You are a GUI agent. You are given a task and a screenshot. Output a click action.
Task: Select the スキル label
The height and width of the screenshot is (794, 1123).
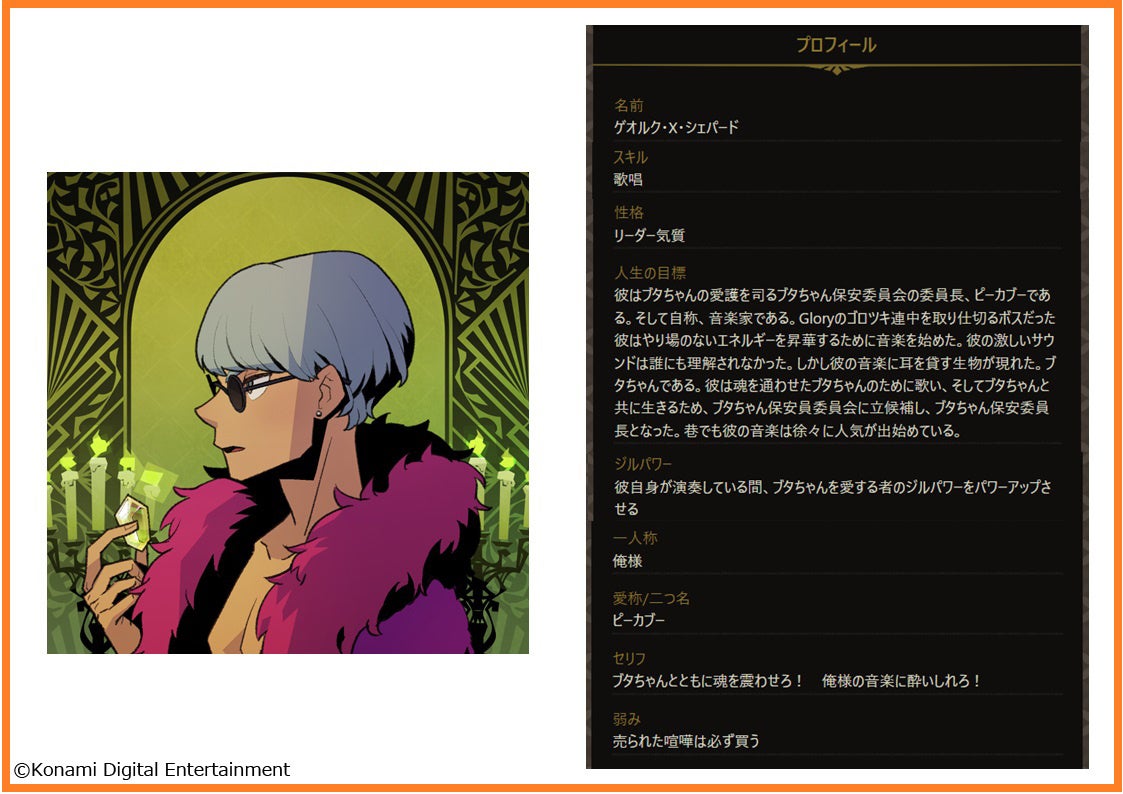pos(630,157)
